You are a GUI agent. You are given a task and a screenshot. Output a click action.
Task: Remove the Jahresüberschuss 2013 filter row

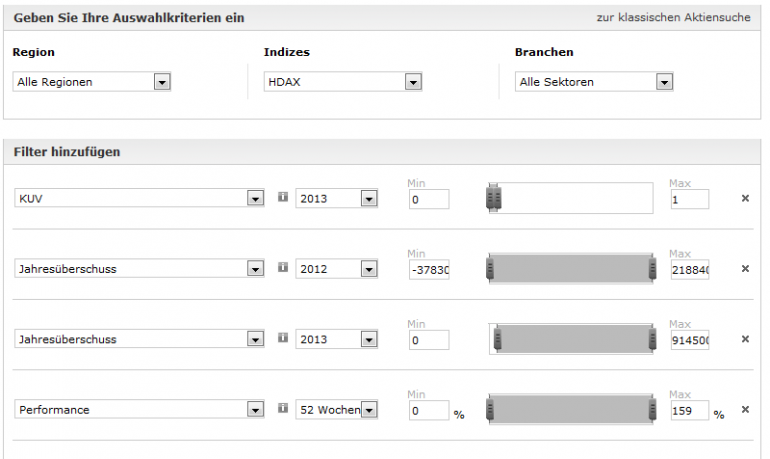point(744,339)
